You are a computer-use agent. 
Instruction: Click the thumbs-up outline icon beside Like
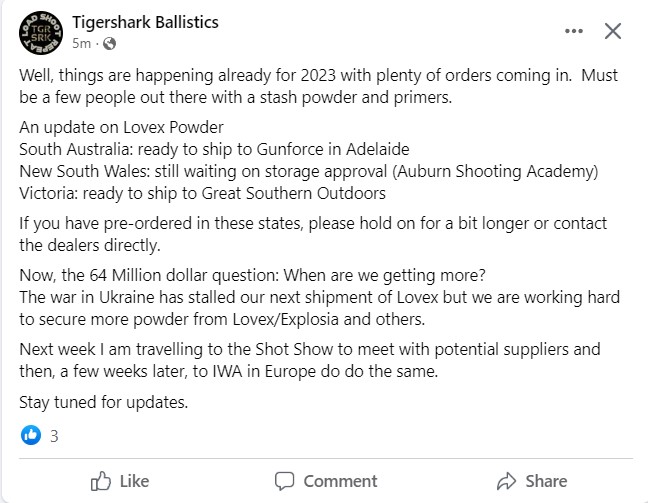coord(101,481)
